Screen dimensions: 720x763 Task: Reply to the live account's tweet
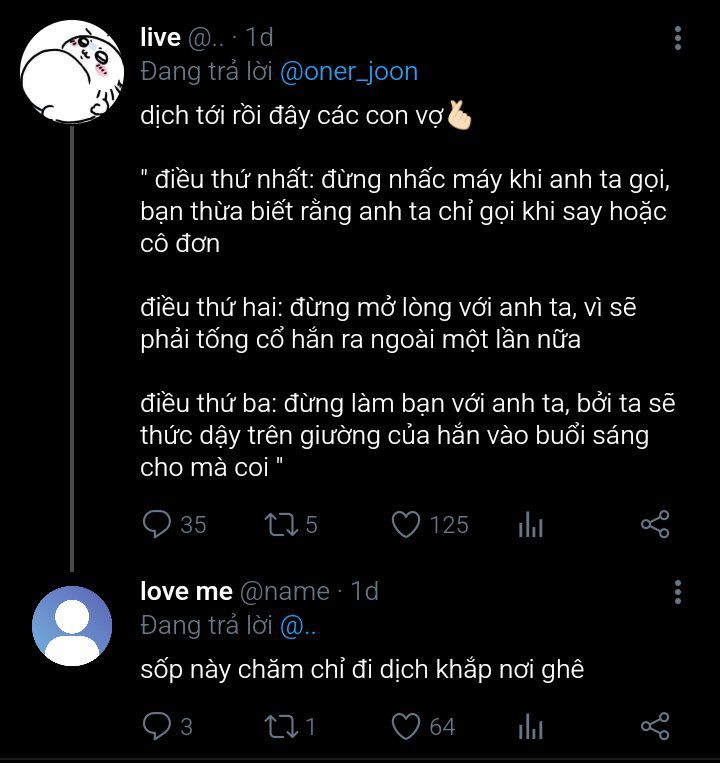coord(157,524)
